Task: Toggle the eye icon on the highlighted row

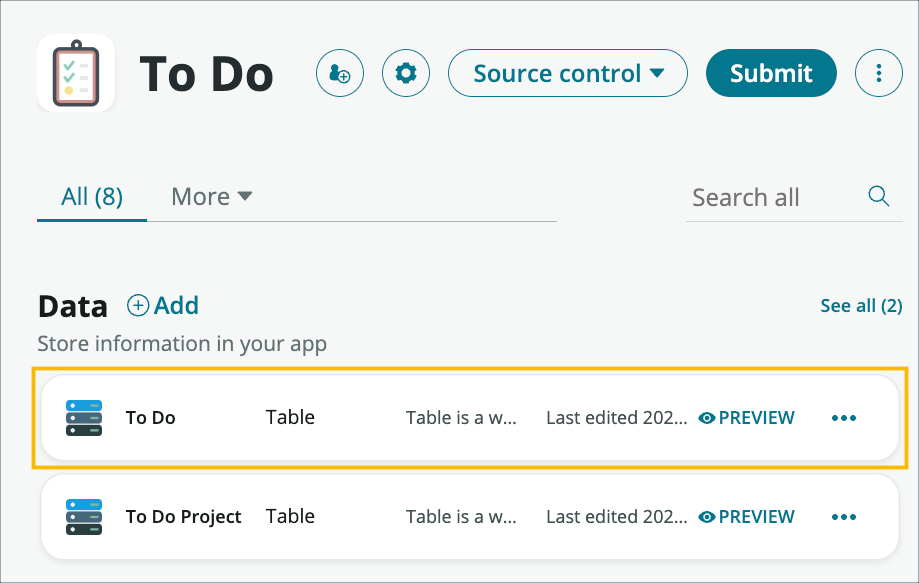Action: tap(708, 417)
